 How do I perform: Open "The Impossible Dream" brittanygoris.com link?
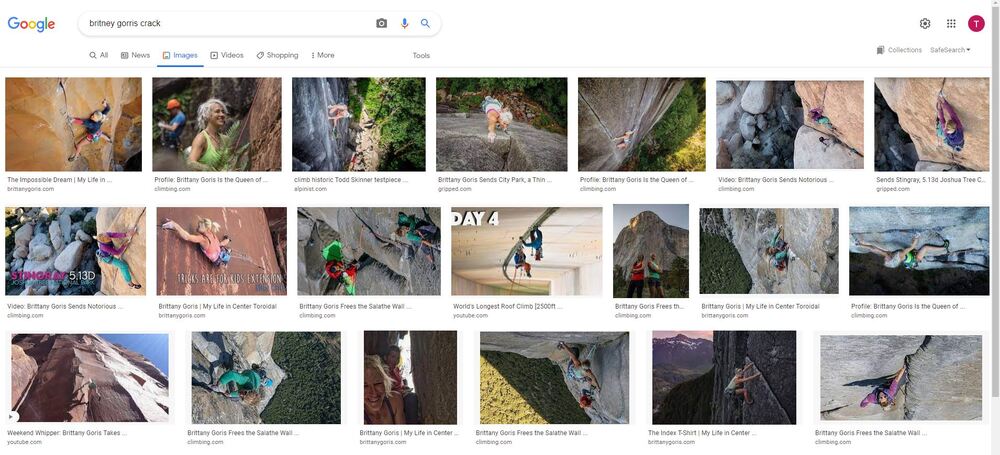59,180
